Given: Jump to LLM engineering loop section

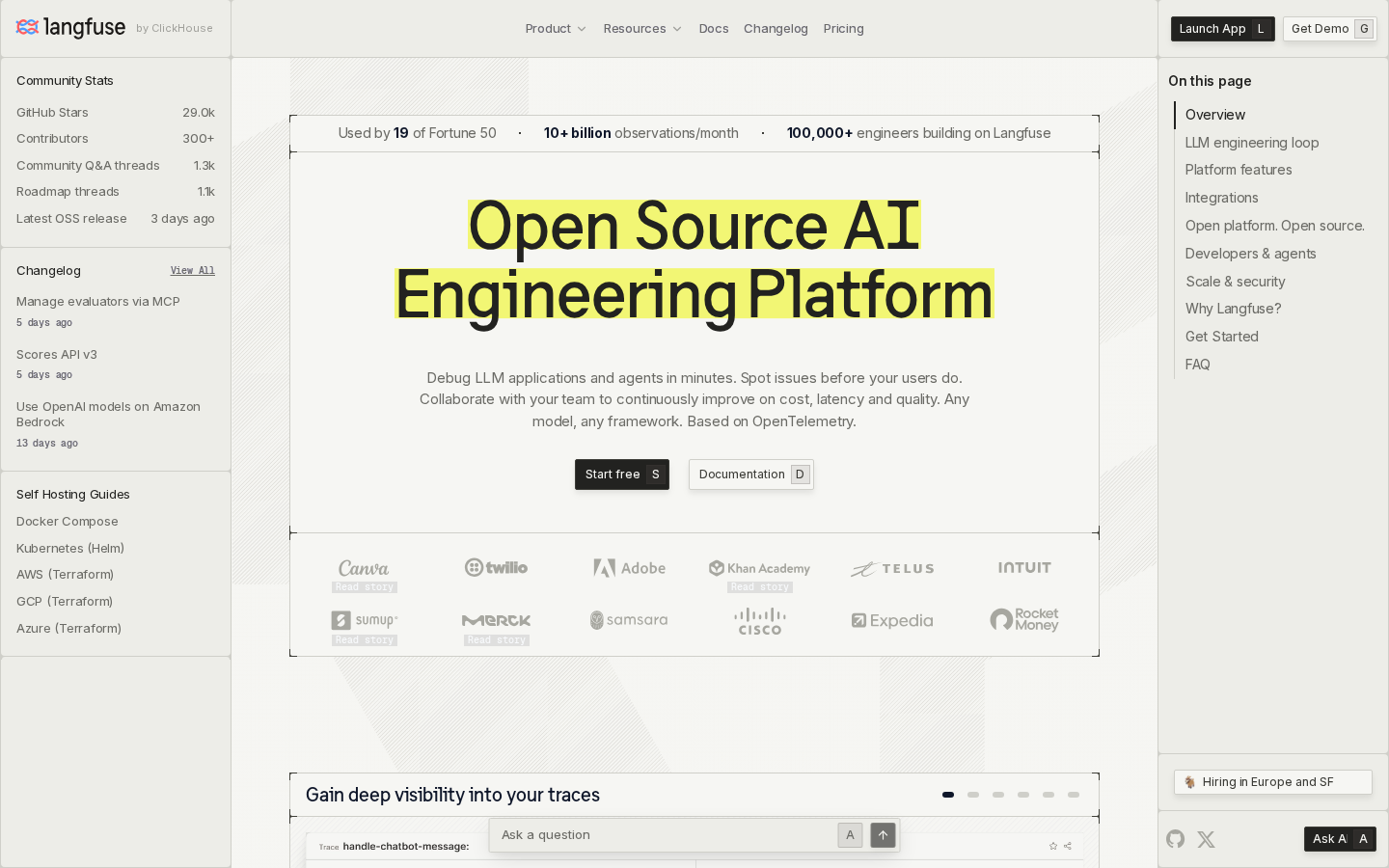Looking at the screenshot, I should pos(1252,143).
